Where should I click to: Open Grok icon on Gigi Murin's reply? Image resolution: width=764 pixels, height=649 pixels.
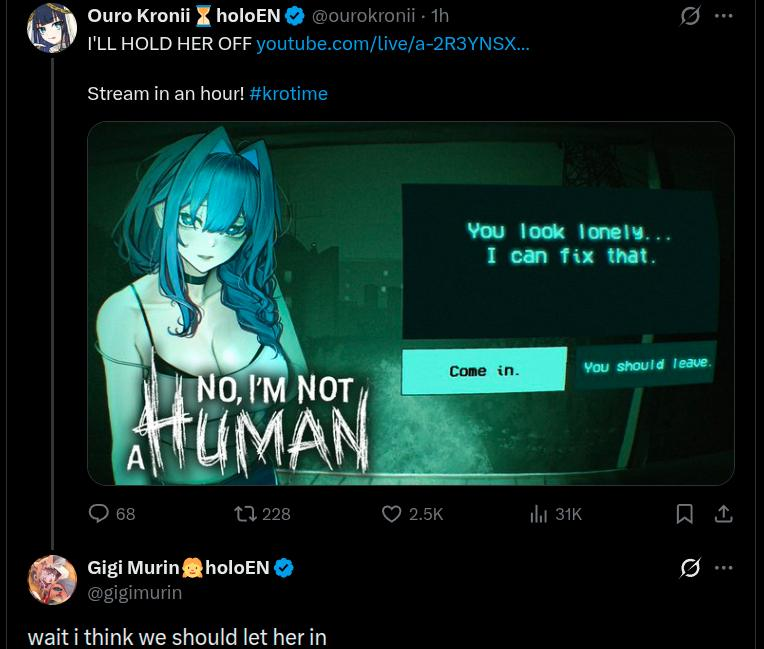click(690, 568)
